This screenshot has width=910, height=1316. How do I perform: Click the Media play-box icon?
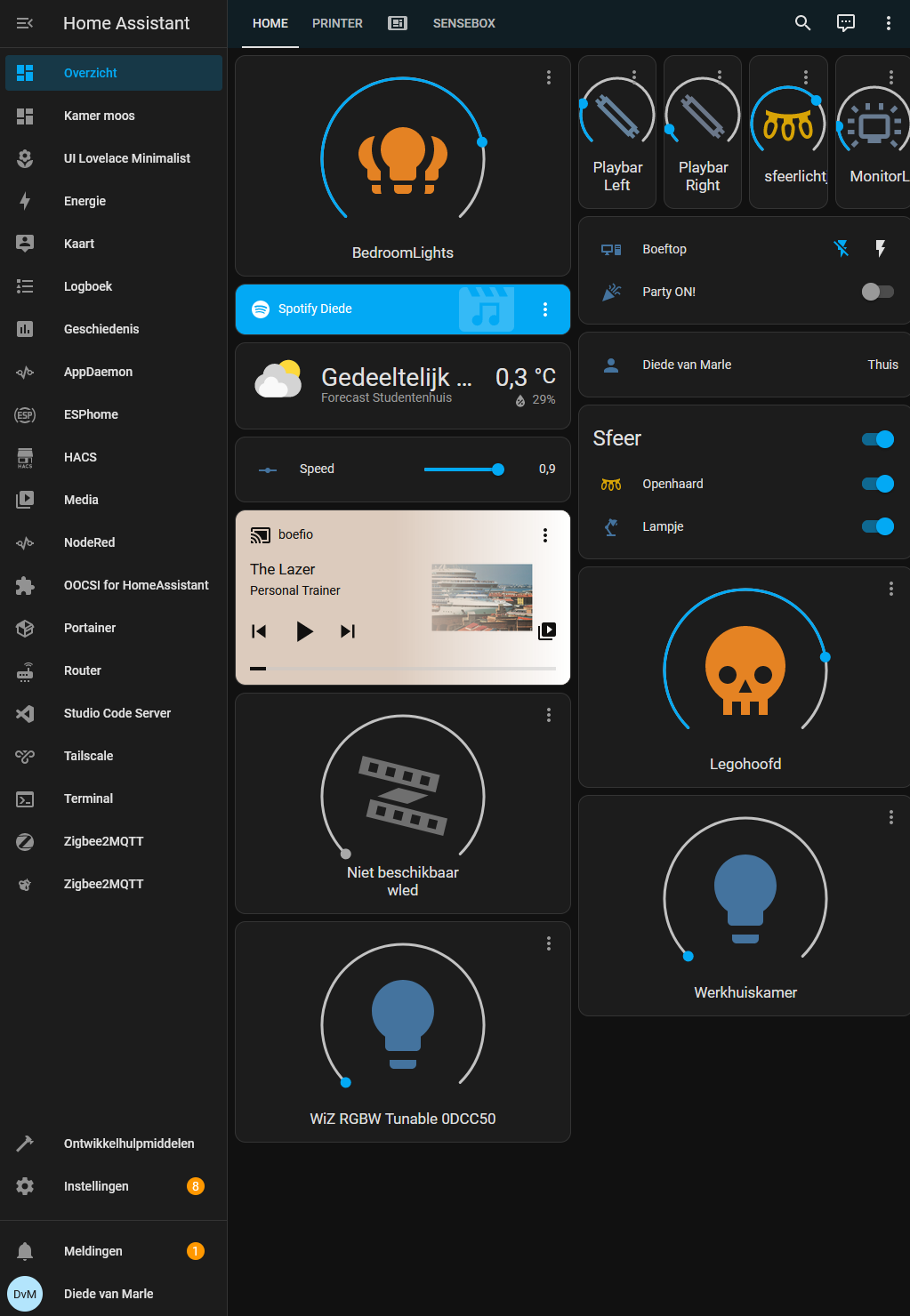point(25,500)
